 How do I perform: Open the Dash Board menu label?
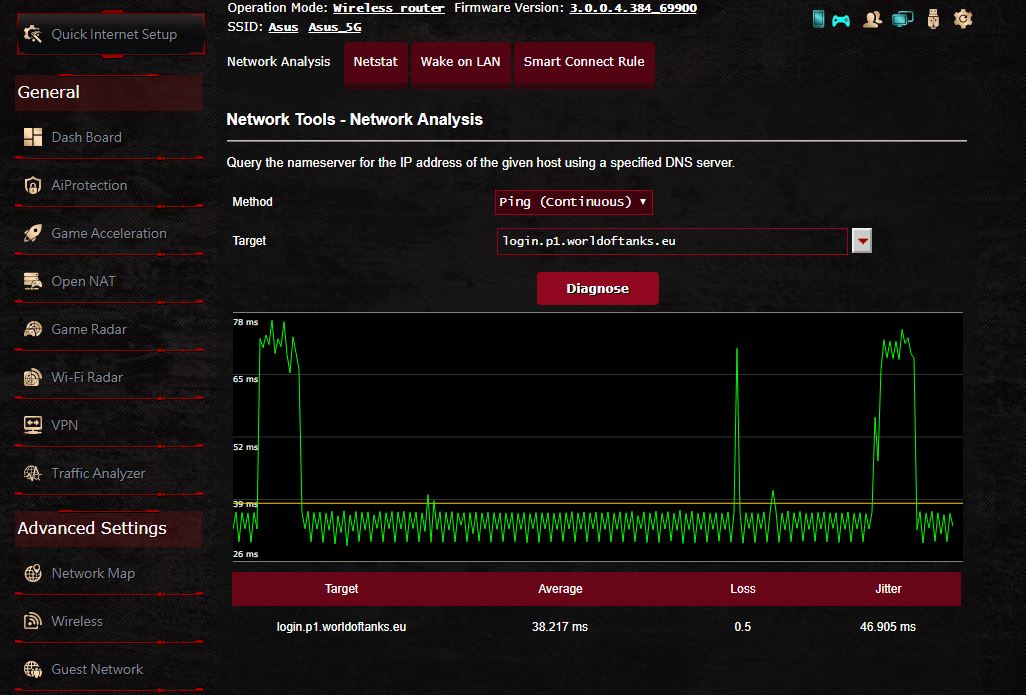click(x=86, y=137)
